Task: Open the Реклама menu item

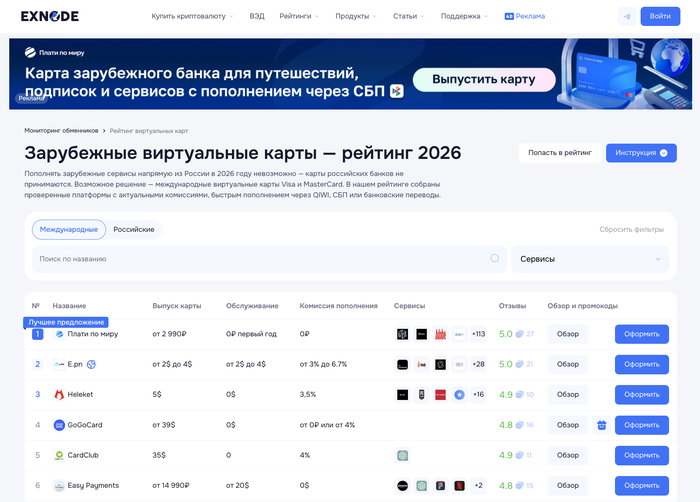Action: [525, 17]
